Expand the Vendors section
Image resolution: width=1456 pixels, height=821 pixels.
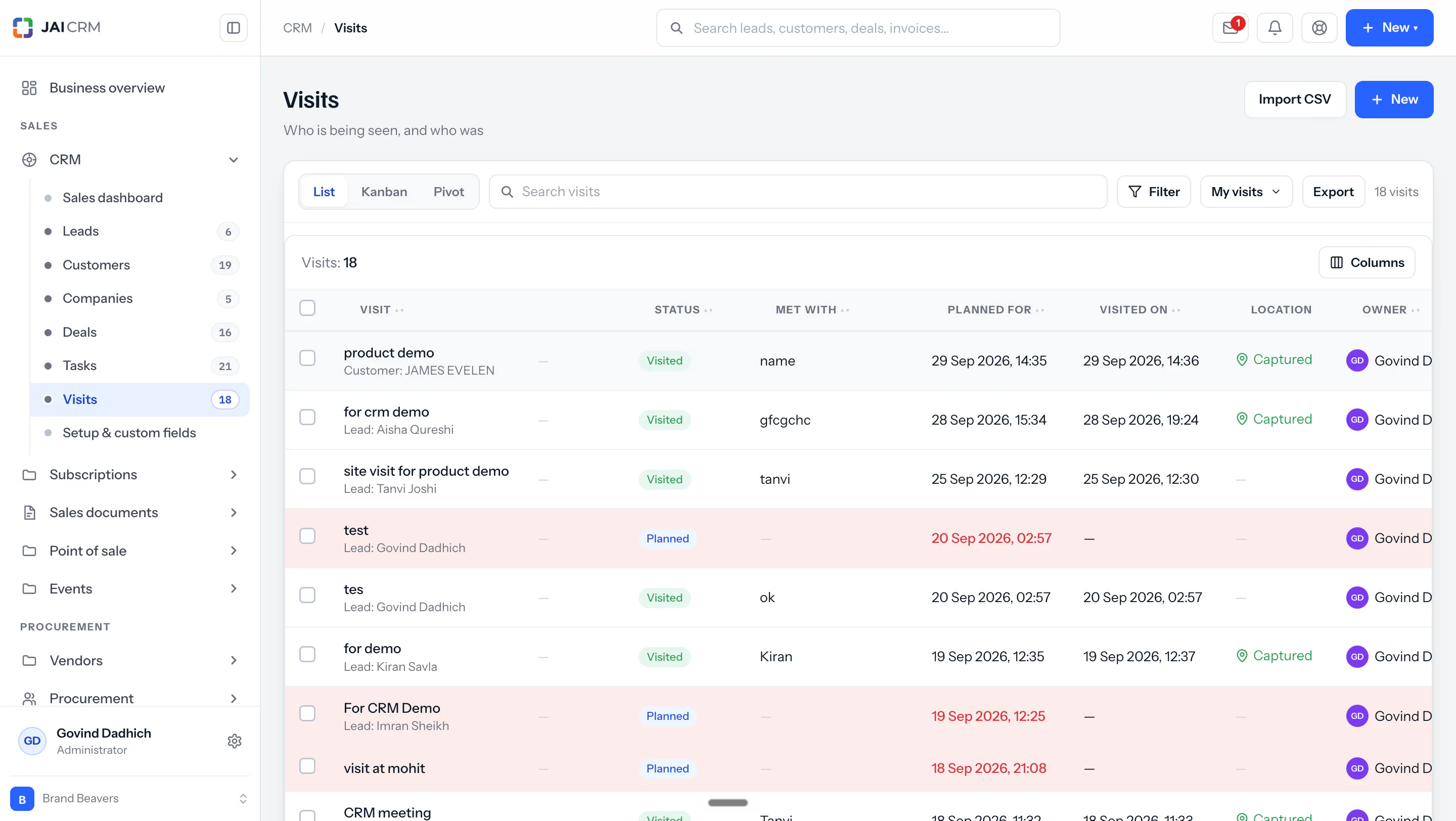[x=234, y=661]
